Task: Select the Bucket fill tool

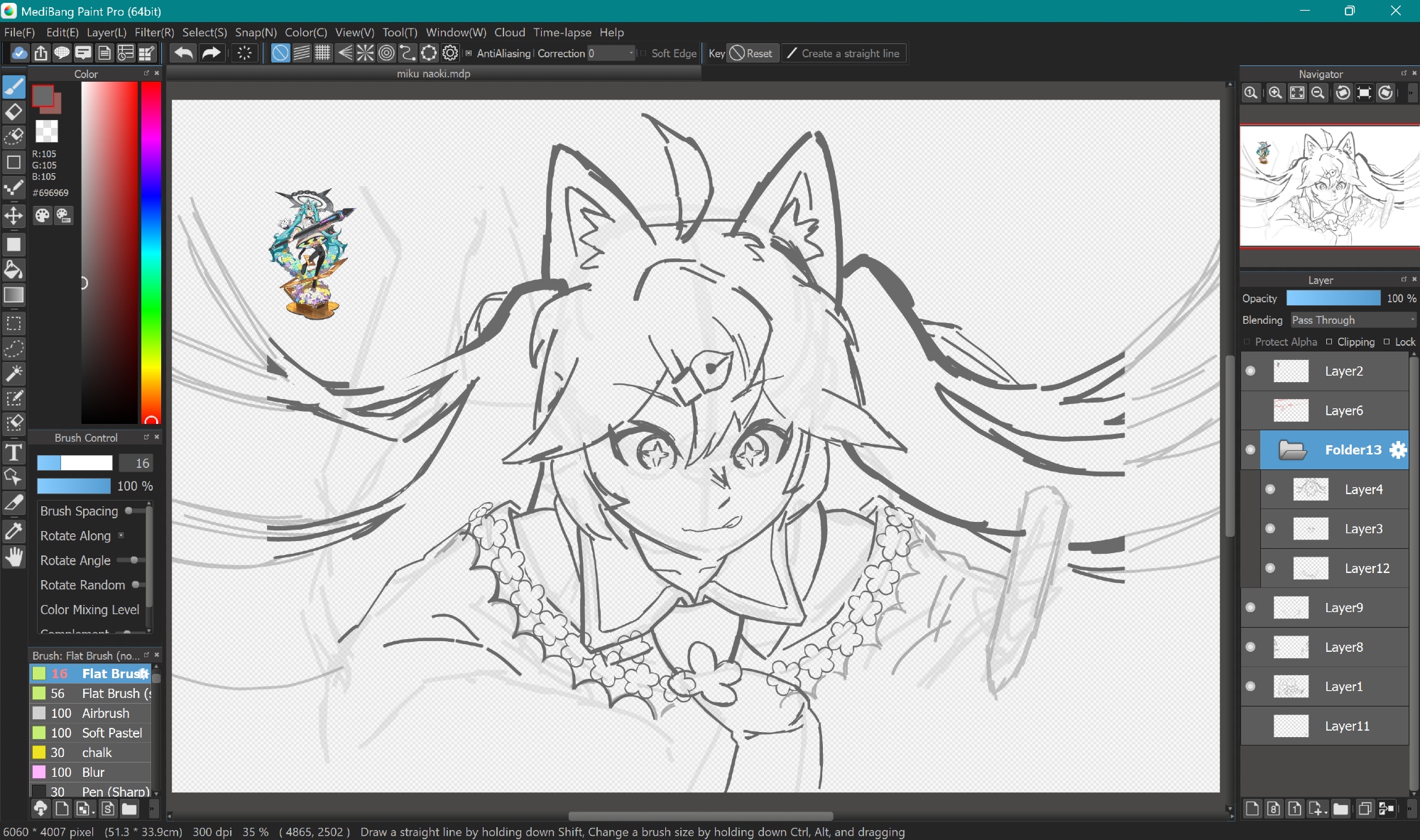Action: [13, 270]
